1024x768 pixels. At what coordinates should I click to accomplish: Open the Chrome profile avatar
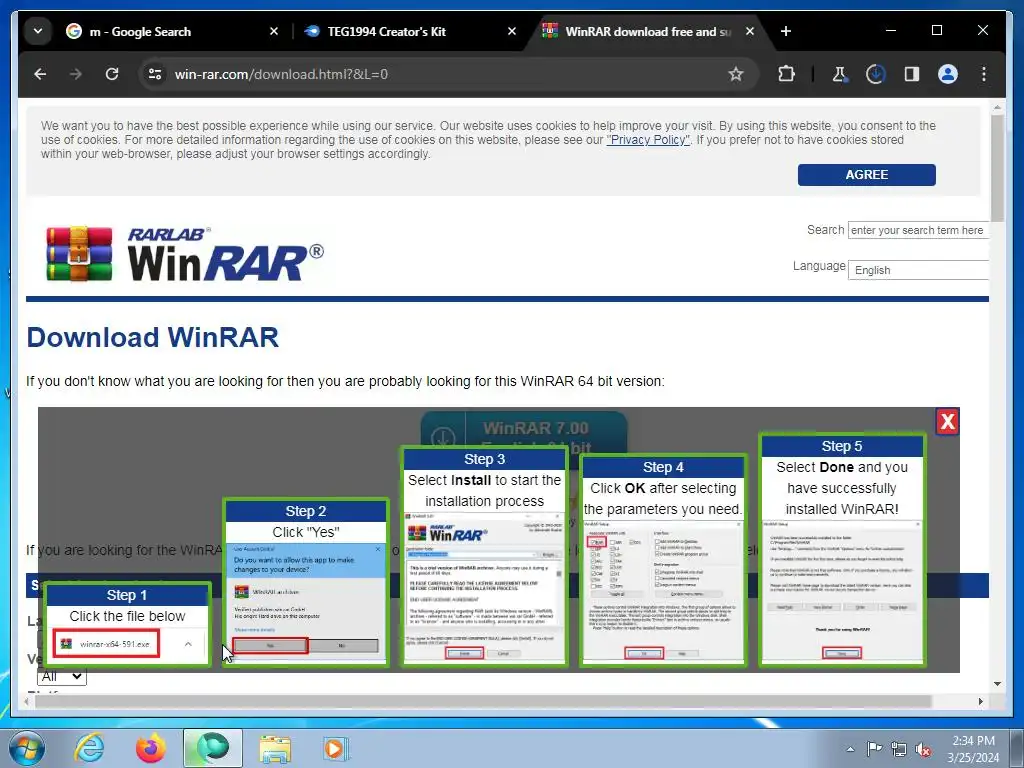[948, 74]
